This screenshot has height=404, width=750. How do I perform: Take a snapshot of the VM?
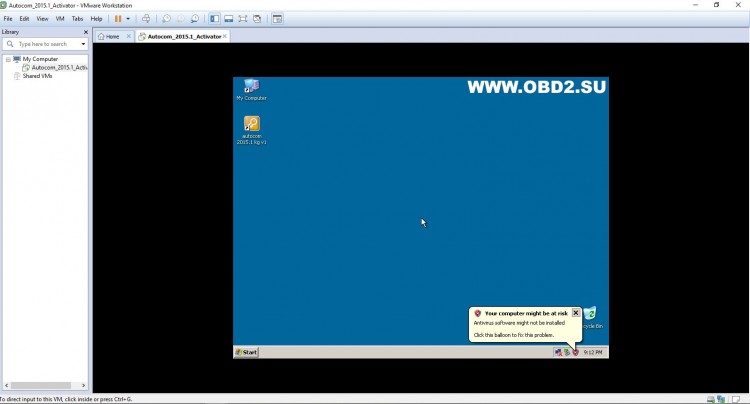[x=166, y=19]
